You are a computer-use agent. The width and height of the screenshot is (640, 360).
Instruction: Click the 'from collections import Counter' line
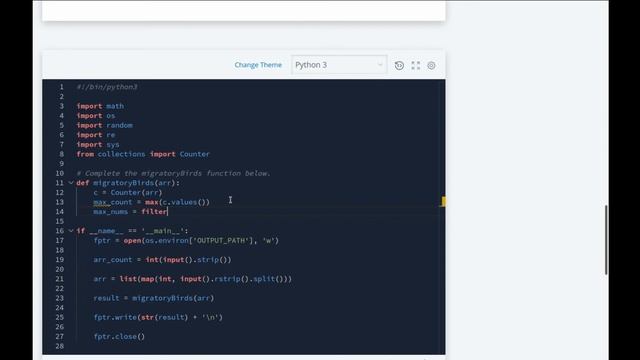pyautogui.click(x=143, y=154)
